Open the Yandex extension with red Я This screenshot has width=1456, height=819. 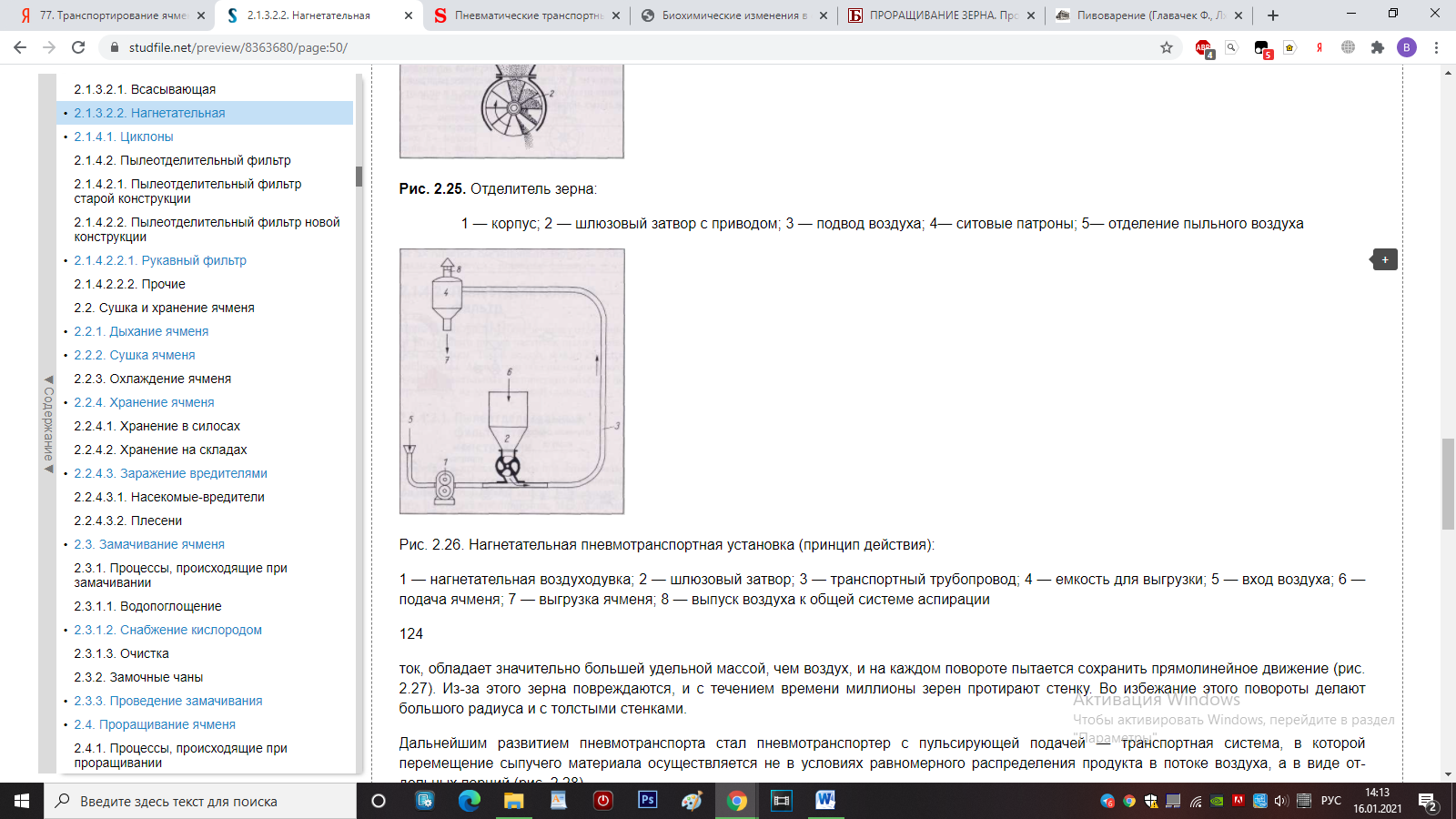[x=1319, y=47]
